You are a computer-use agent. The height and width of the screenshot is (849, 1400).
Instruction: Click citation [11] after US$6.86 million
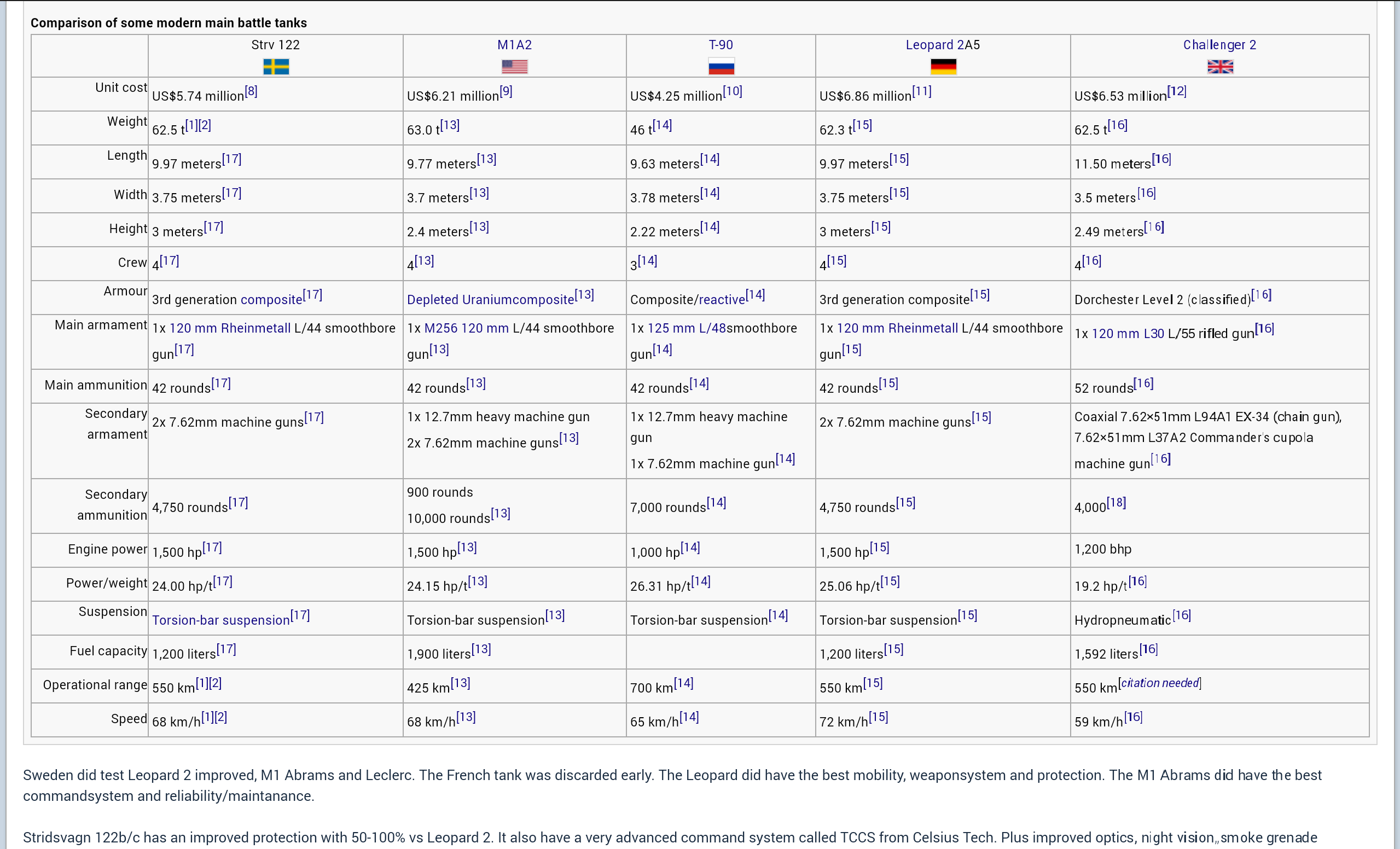pyautogui.click(x=922, y=91)
